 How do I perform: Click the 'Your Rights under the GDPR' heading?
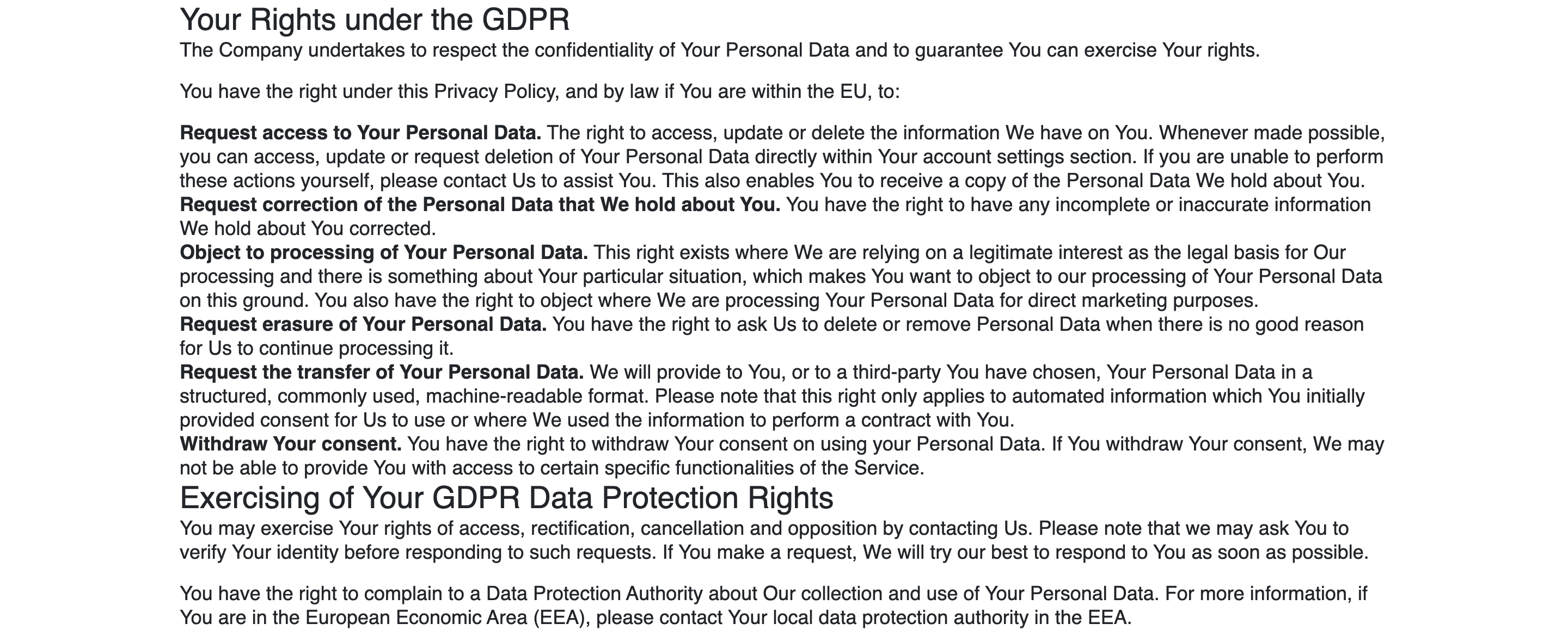375,20
